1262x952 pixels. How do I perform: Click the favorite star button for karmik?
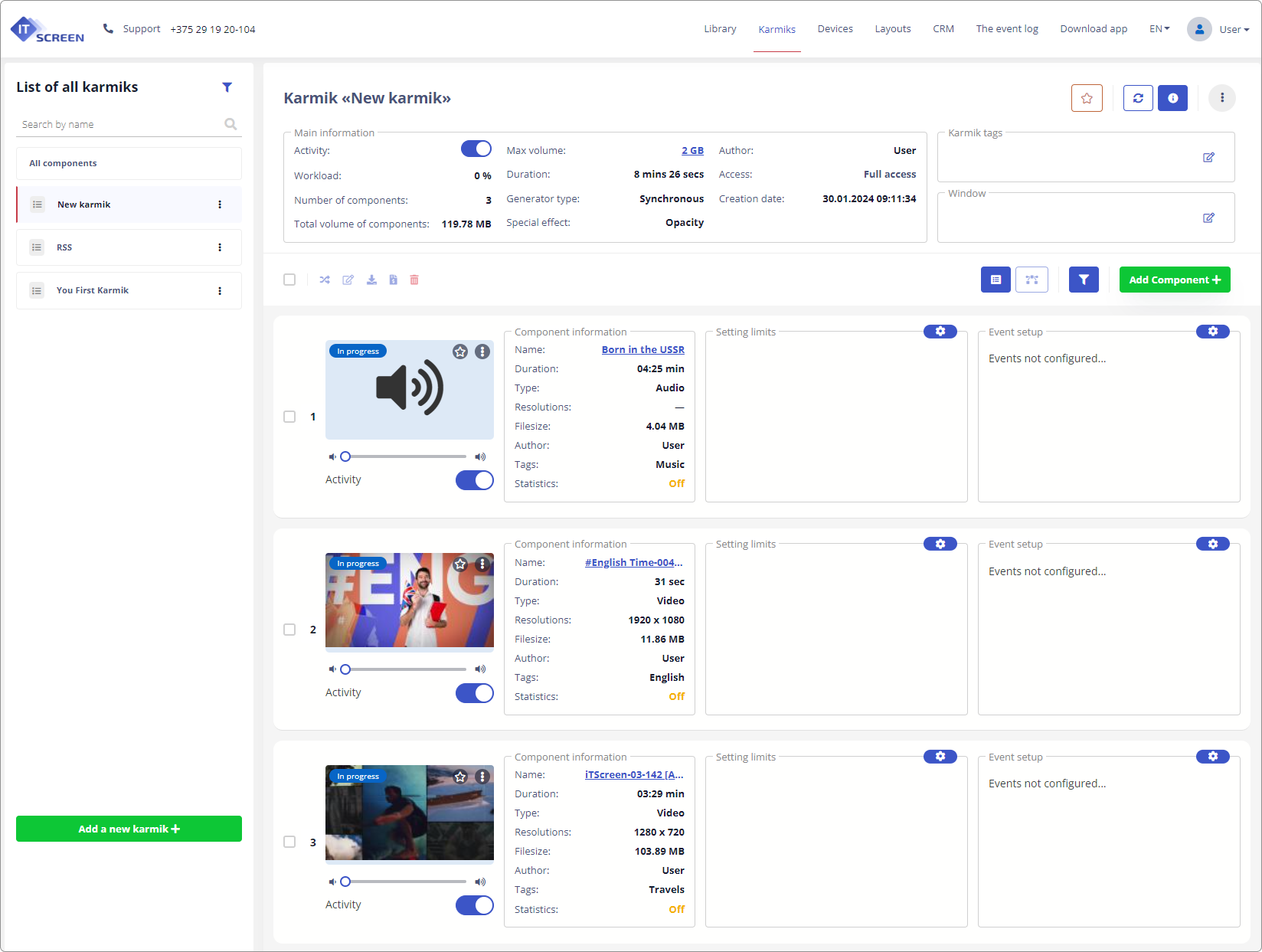coord(1086,98)
